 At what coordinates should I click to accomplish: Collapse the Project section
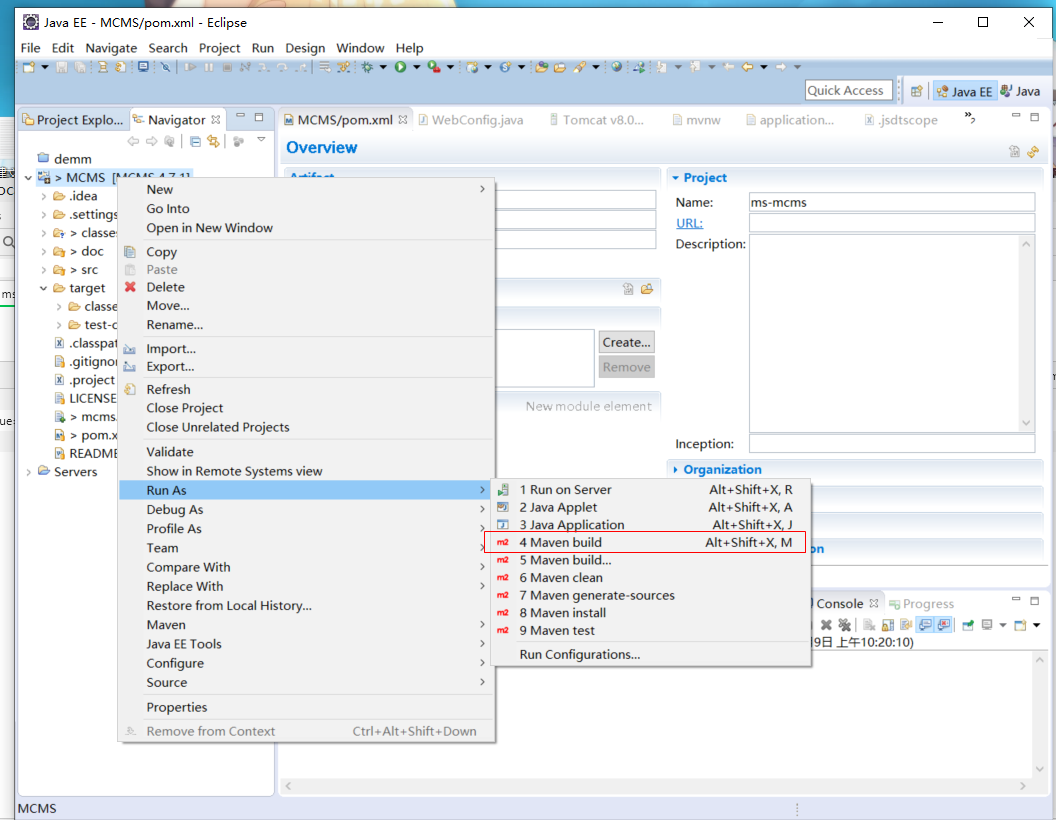pos(675,178)
